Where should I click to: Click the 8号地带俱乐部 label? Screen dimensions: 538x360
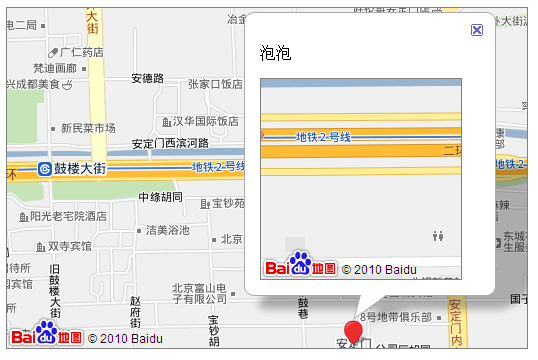click(x=396, y=317)
